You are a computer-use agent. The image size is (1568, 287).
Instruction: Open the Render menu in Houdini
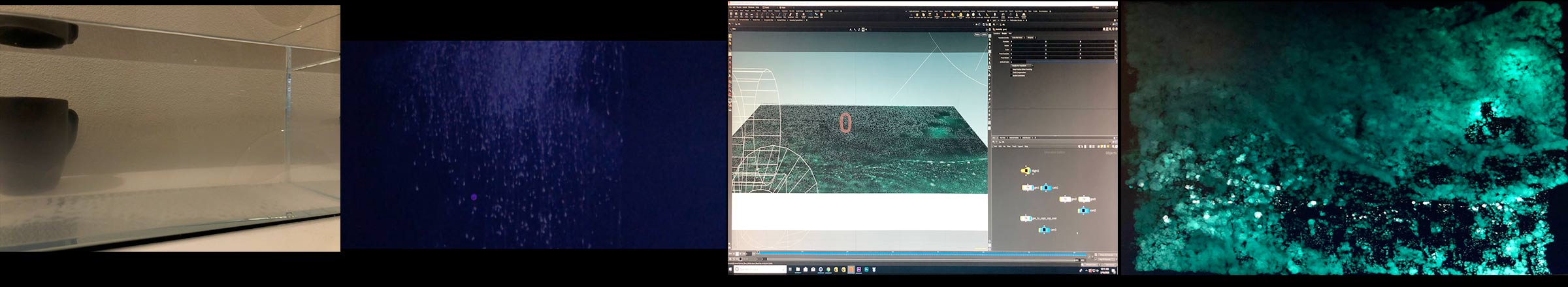tap(739, 7)
